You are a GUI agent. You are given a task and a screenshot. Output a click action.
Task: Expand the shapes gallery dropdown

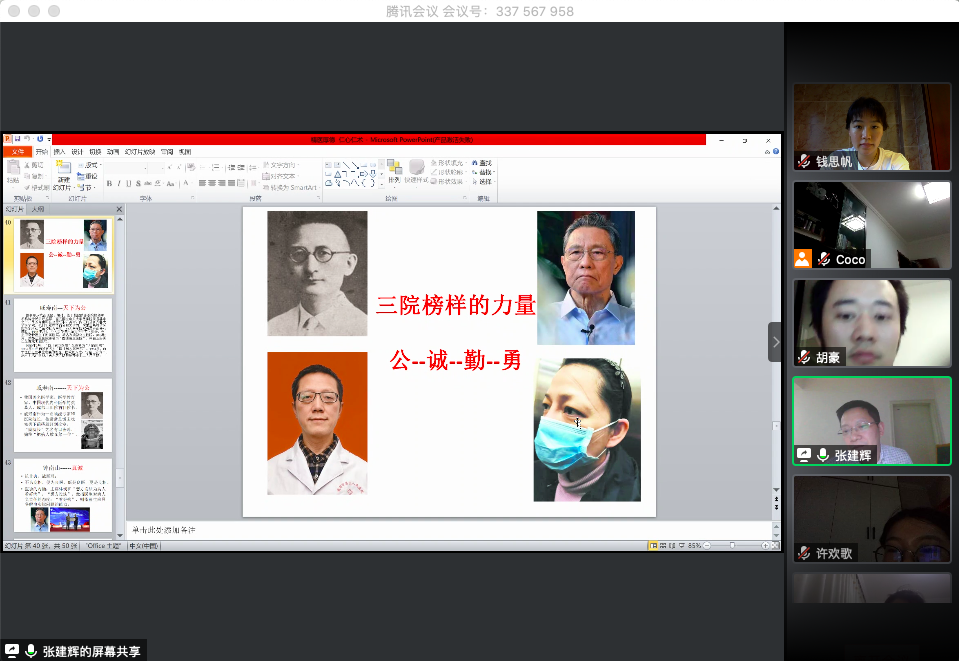pos(383,185)
